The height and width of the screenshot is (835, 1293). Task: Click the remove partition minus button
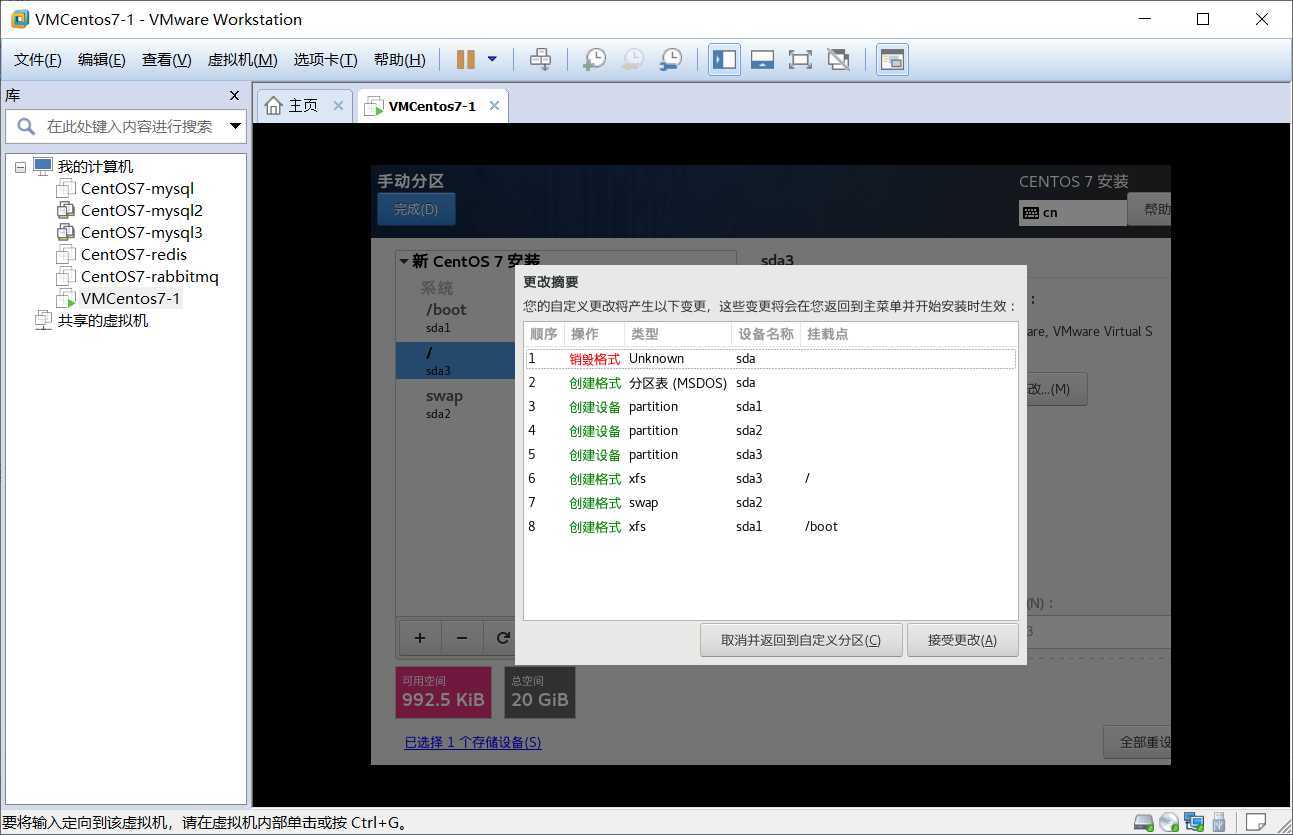coord(462,638)
